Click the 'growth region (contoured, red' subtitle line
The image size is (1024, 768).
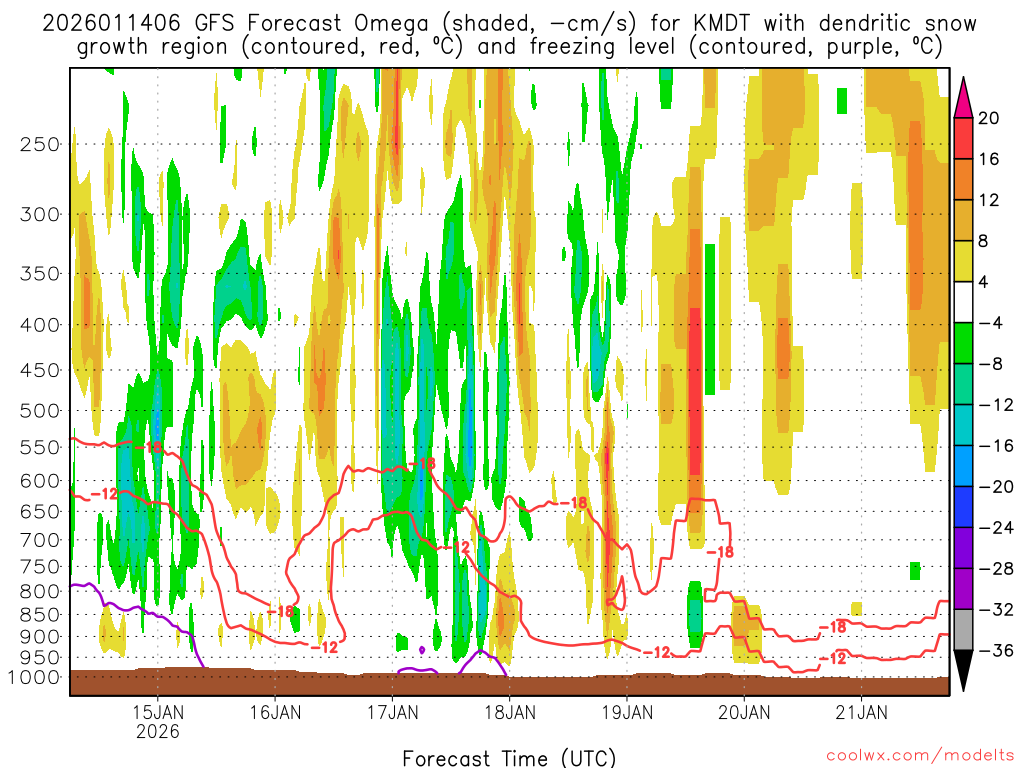point(509,47)
